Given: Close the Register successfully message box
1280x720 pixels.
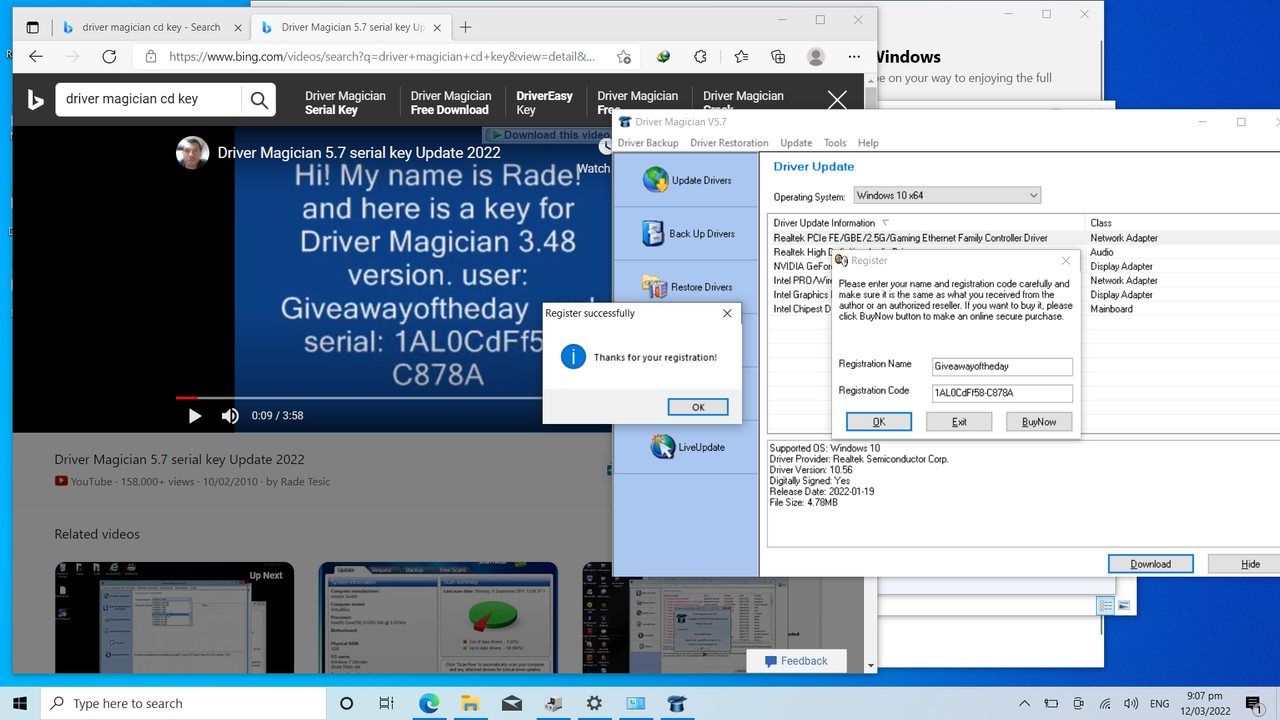Looking at the screenshot, I should tap(727, 313).
